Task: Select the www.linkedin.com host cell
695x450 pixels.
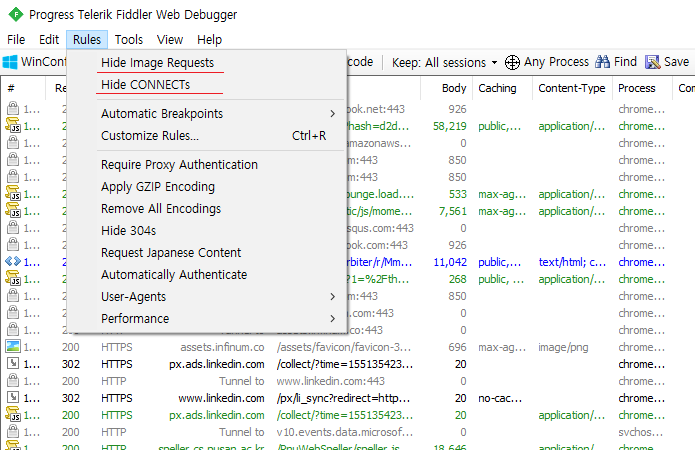Action: click(221, 398)
